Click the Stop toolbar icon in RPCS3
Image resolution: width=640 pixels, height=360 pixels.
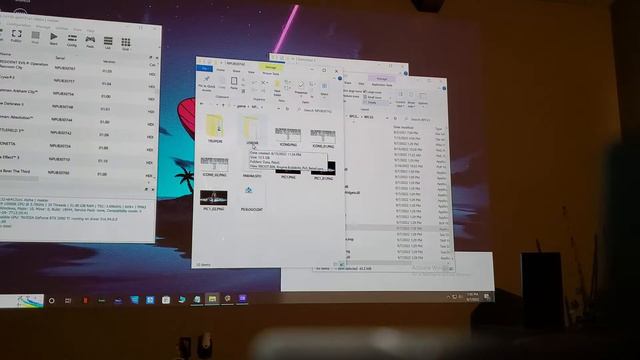click(x=35, y=37)
